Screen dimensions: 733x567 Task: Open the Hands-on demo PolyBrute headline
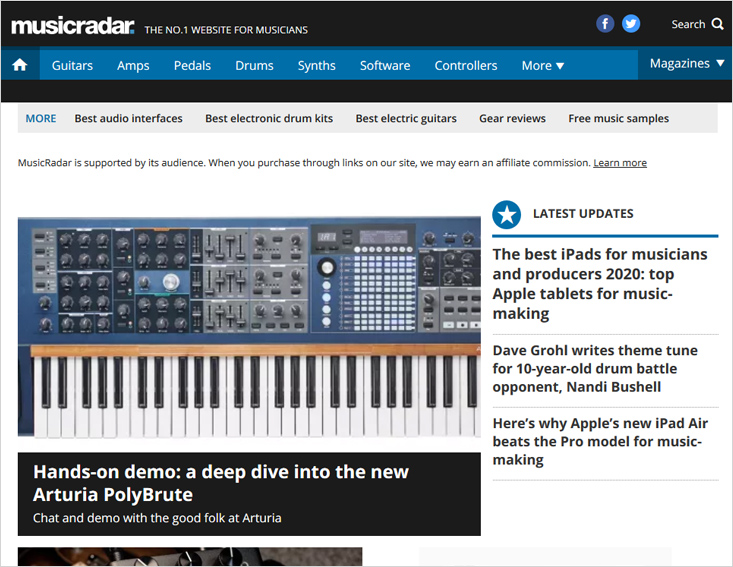pyautogui.click(x=221, y=483)
